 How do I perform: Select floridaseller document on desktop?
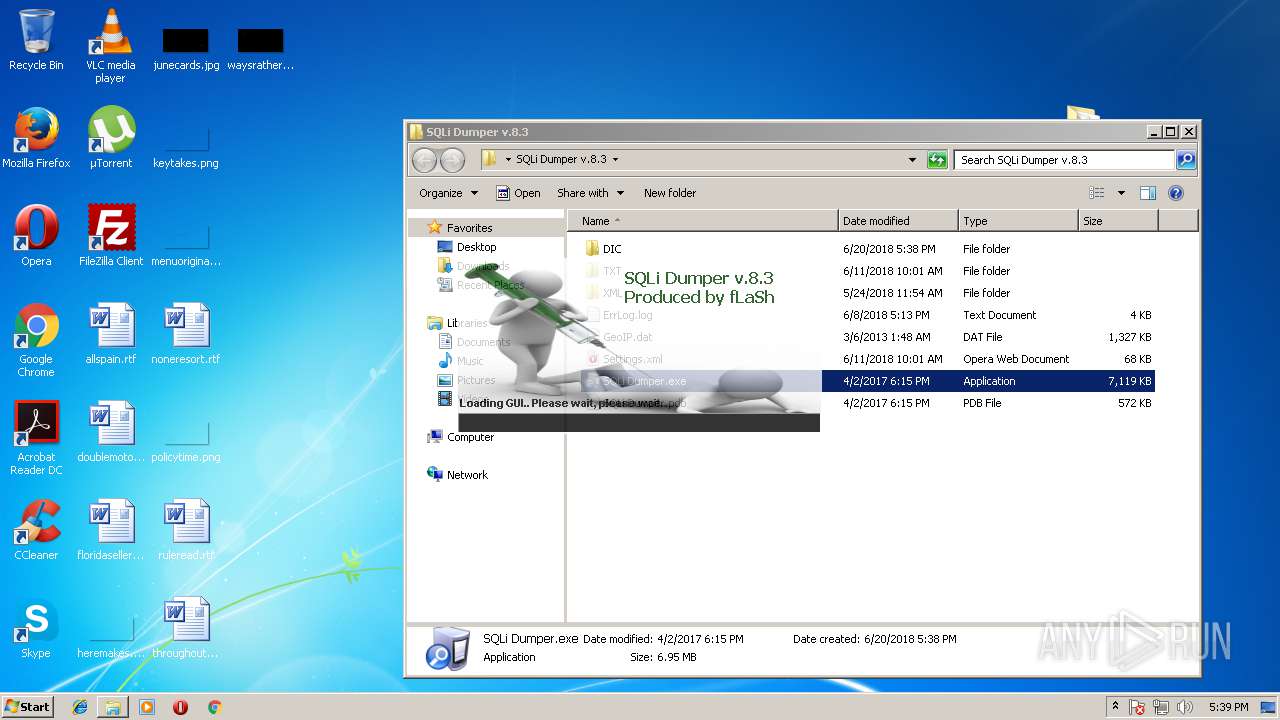tap(110, 530)
